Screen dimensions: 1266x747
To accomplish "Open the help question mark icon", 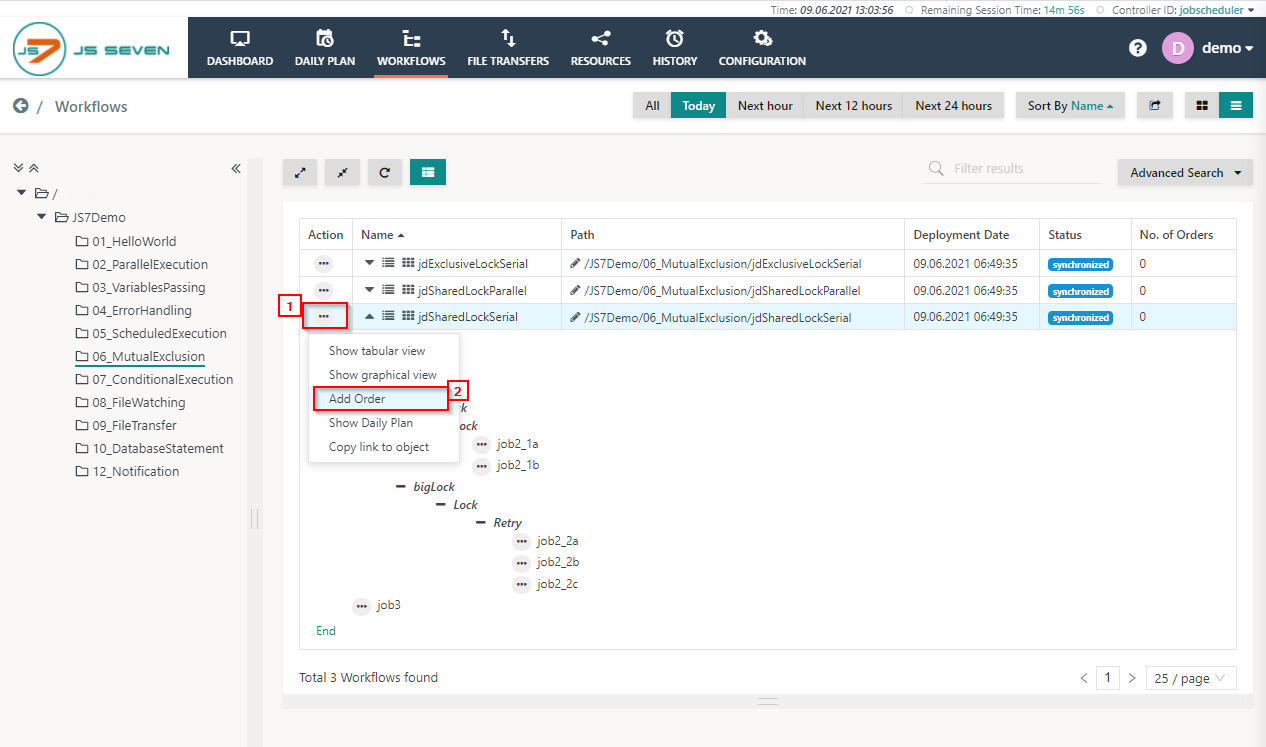I will point(1137,48).
